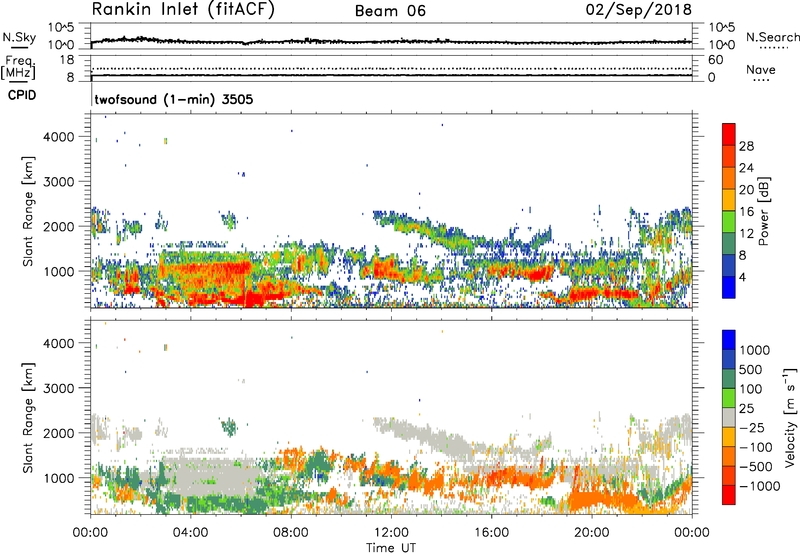Viewport: 800px width, 554px height.
Task: Select the "Time UT" axis title
Action: [x=391, y=548]
